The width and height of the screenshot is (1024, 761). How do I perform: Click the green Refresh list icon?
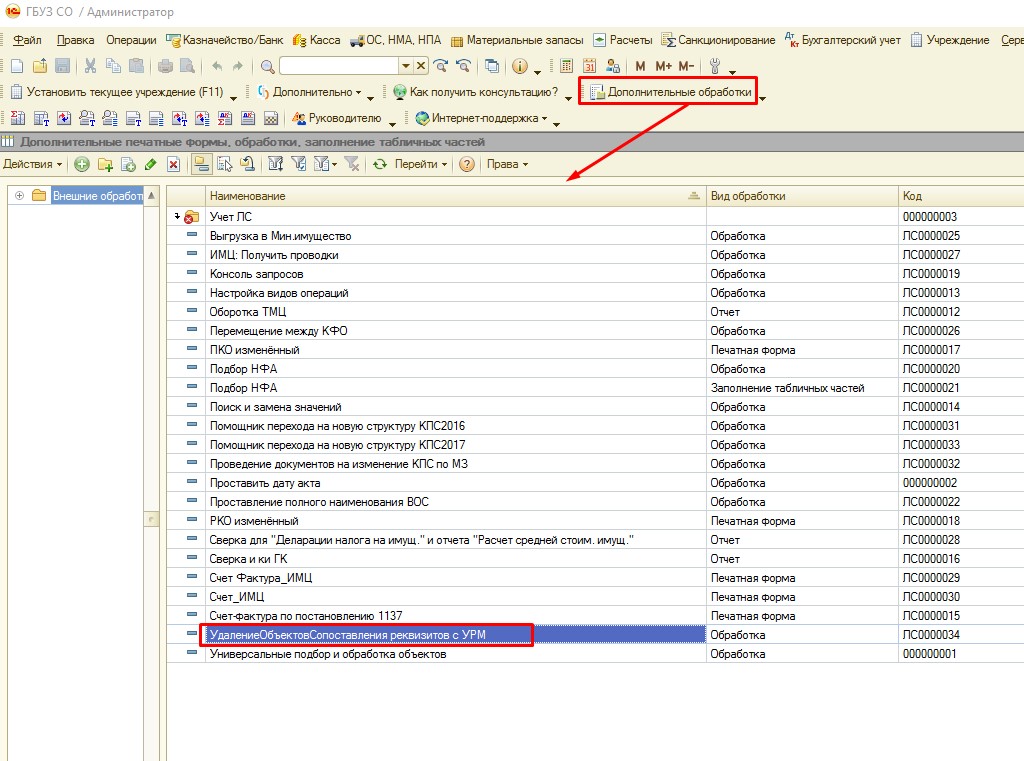point(380,164)
